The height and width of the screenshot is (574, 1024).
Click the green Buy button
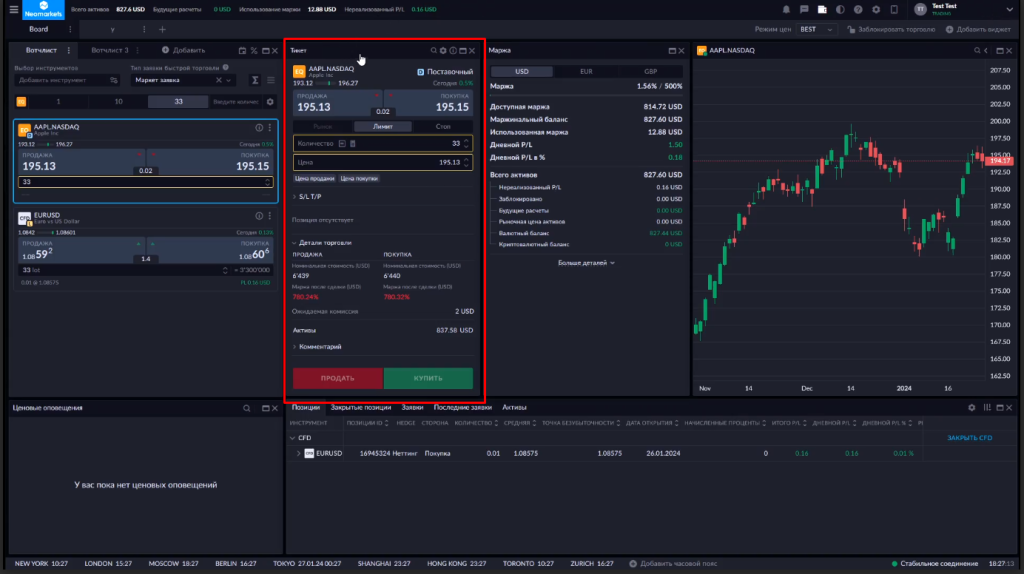click(428, 378)
